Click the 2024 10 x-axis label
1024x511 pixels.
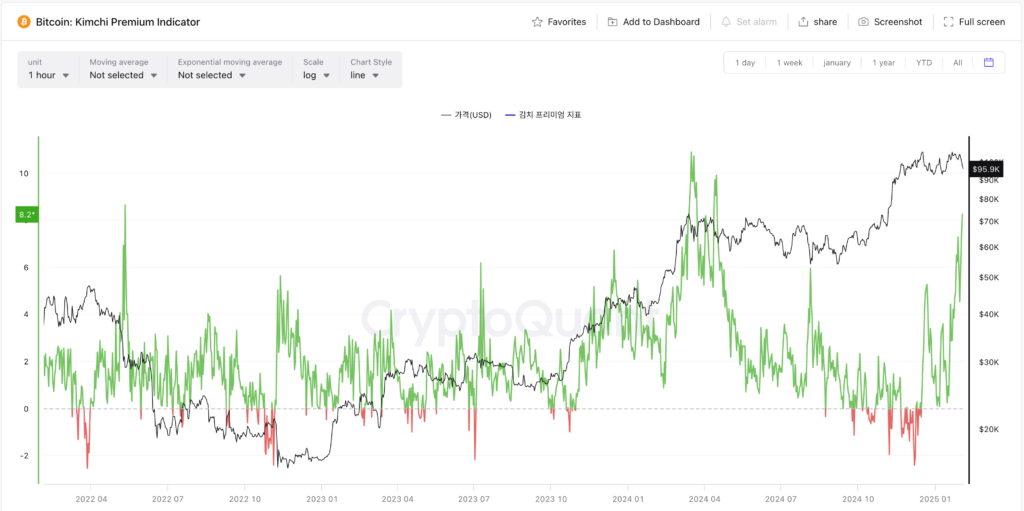coord(858,497)
